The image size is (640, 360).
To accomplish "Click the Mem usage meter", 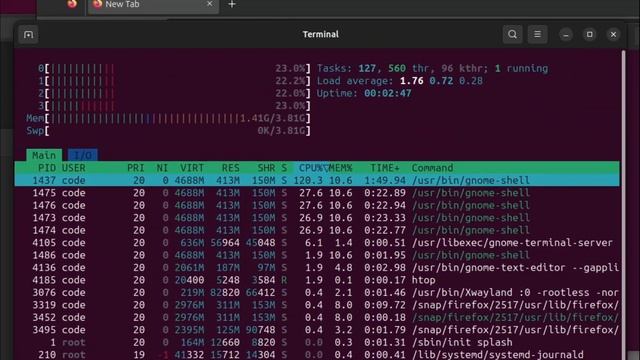I will tap(168, 118).
